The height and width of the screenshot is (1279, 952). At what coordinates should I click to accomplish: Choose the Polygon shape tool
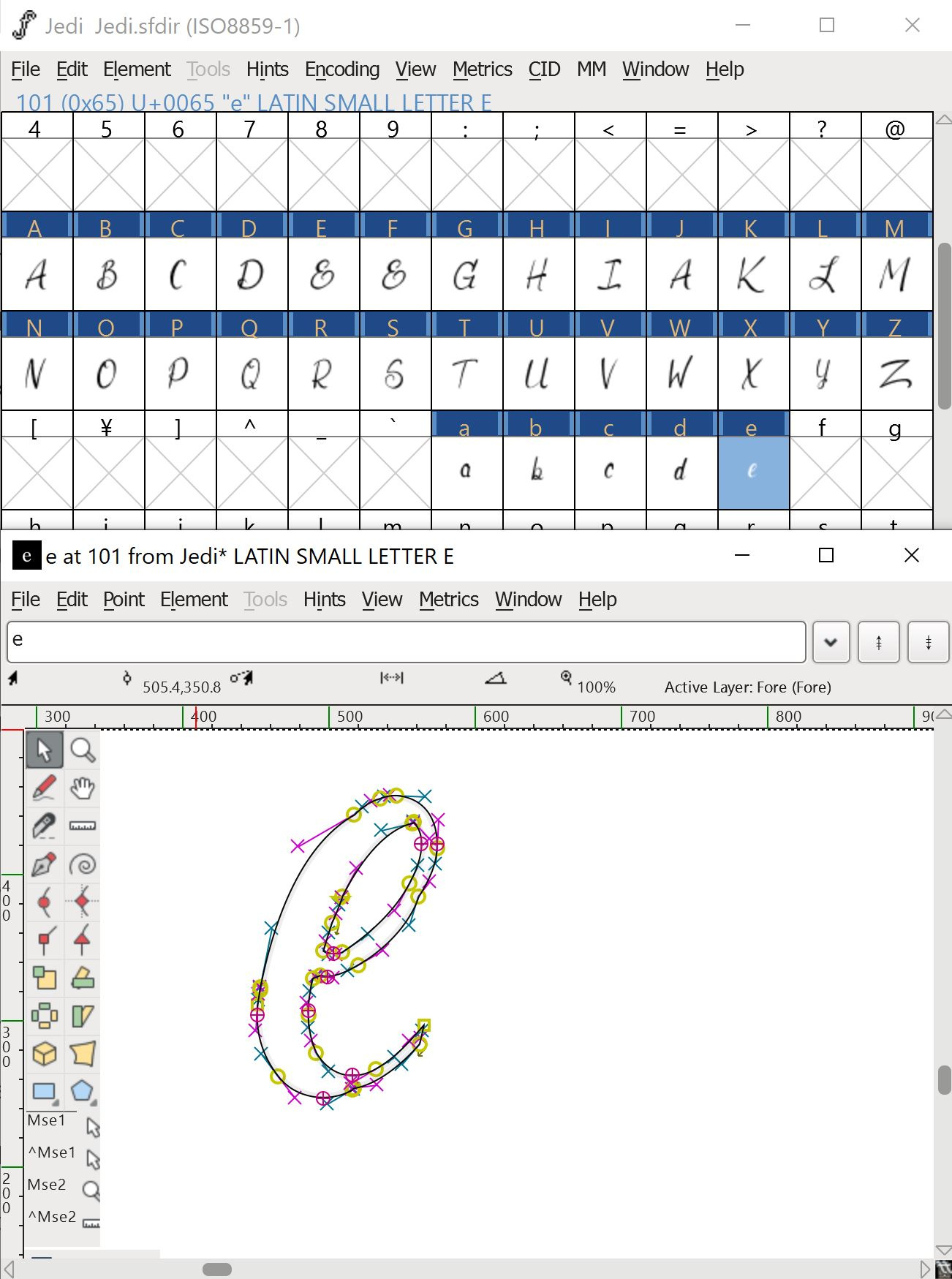(x=83, y=1093)
